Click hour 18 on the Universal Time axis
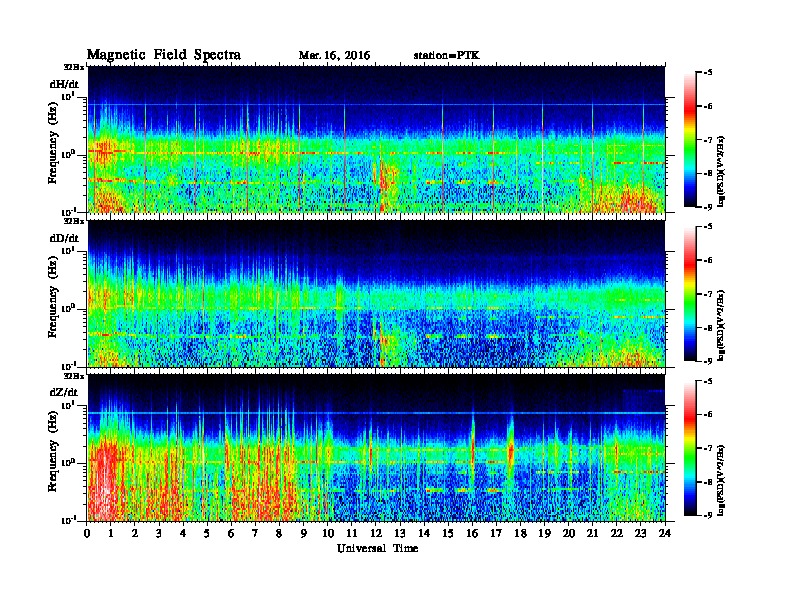 coord(520,534)
